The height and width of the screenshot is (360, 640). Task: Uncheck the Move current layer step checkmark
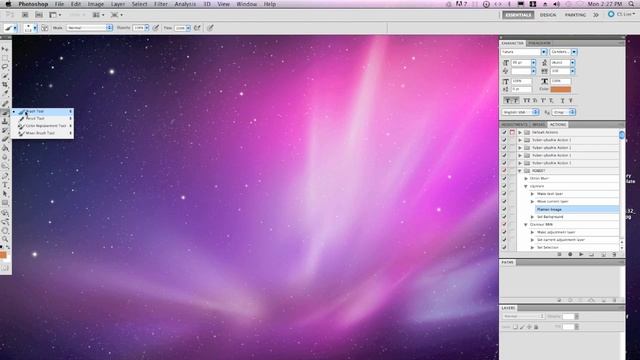click(x=504, y=201)
